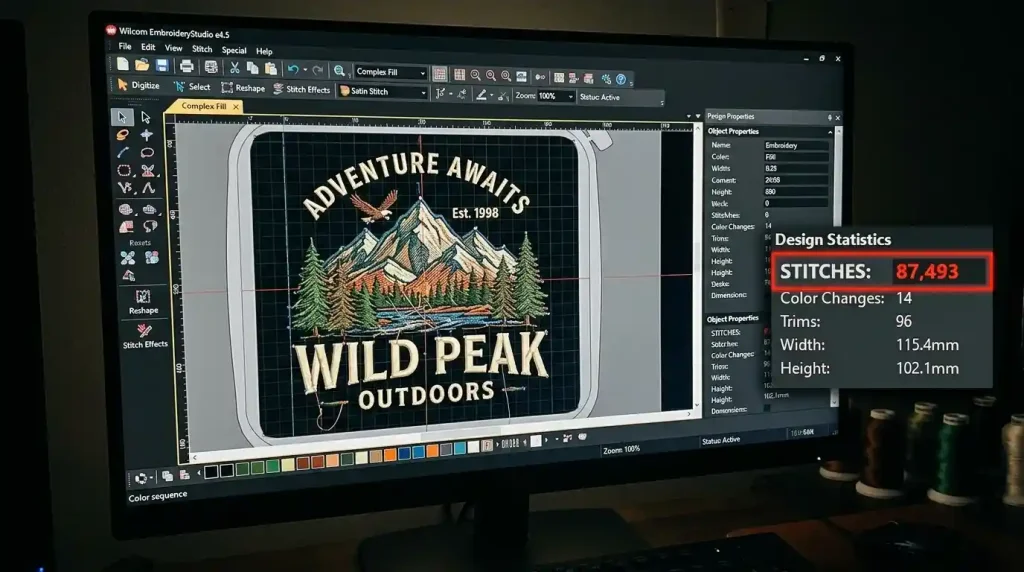Click the Stitch Effects toolbar button
This screenshot has width=1024, height=572.
[300, 89]
